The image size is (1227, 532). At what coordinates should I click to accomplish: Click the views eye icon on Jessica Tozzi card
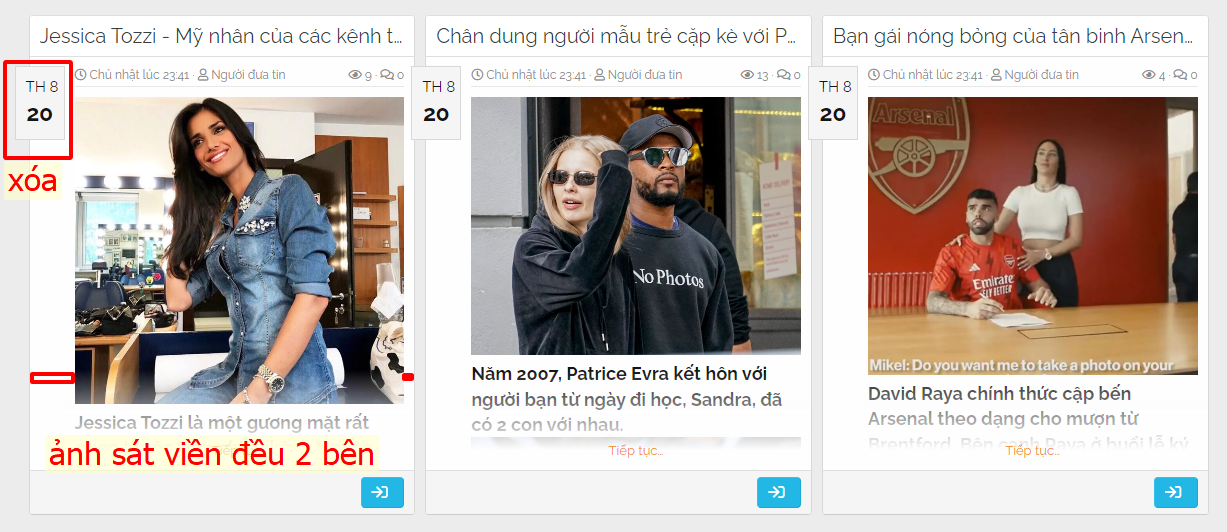(354, 75)
